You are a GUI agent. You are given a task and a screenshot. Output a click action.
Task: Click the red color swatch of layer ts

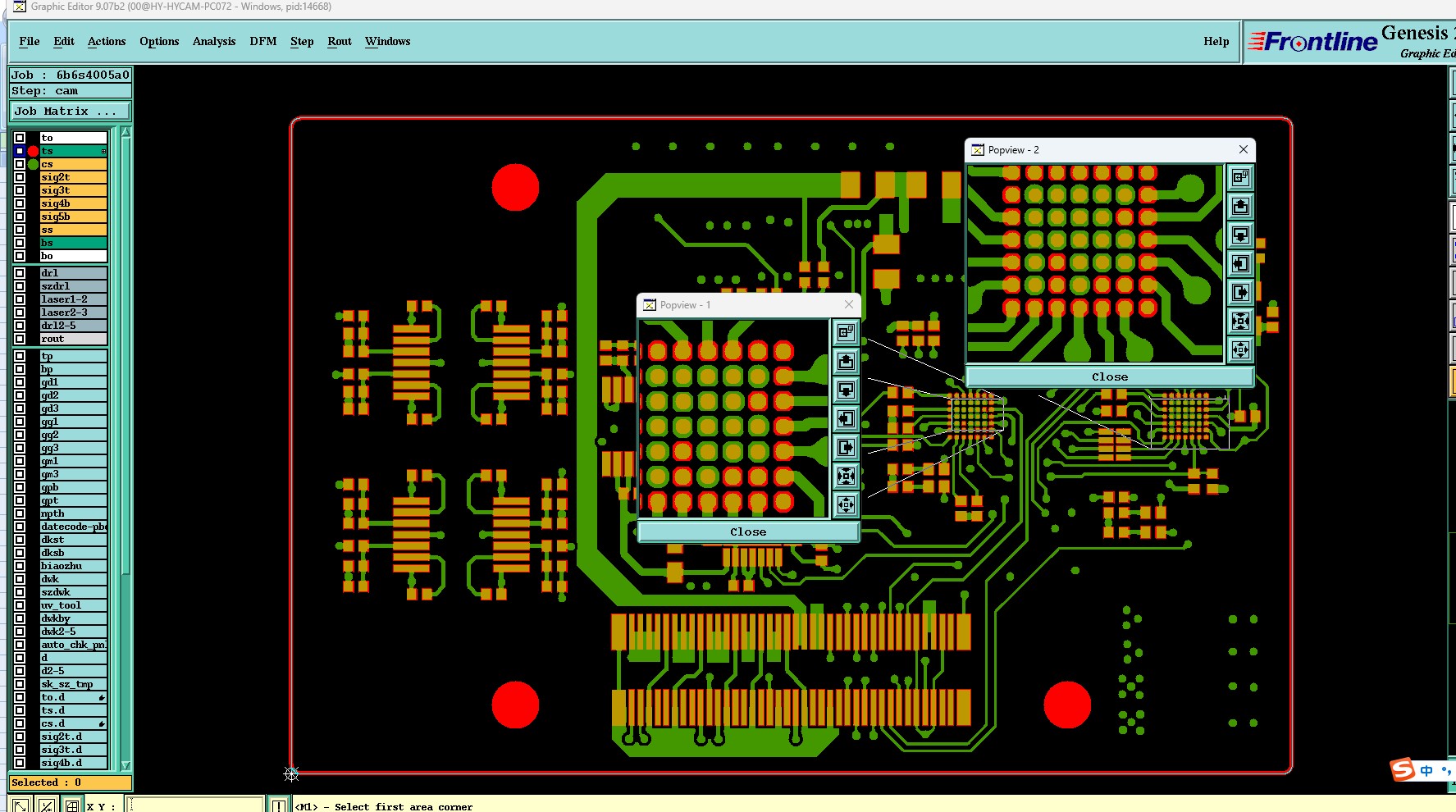coord(34,151)
